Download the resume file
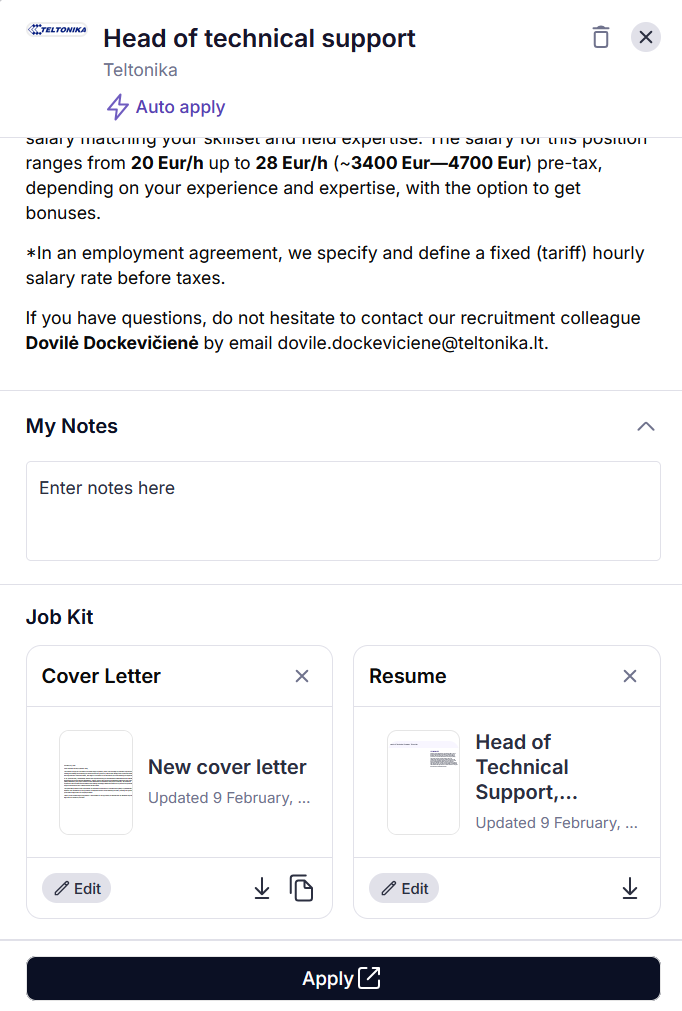 pos(630,888)
